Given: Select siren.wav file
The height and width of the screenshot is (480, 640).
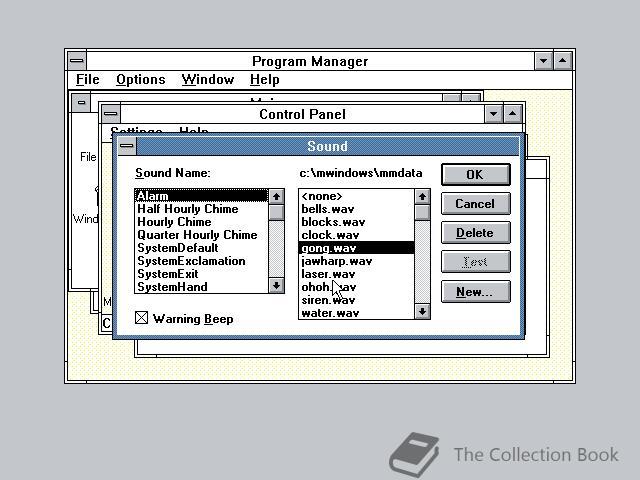Looking at the screenshot, I should [x=357, y=300].
